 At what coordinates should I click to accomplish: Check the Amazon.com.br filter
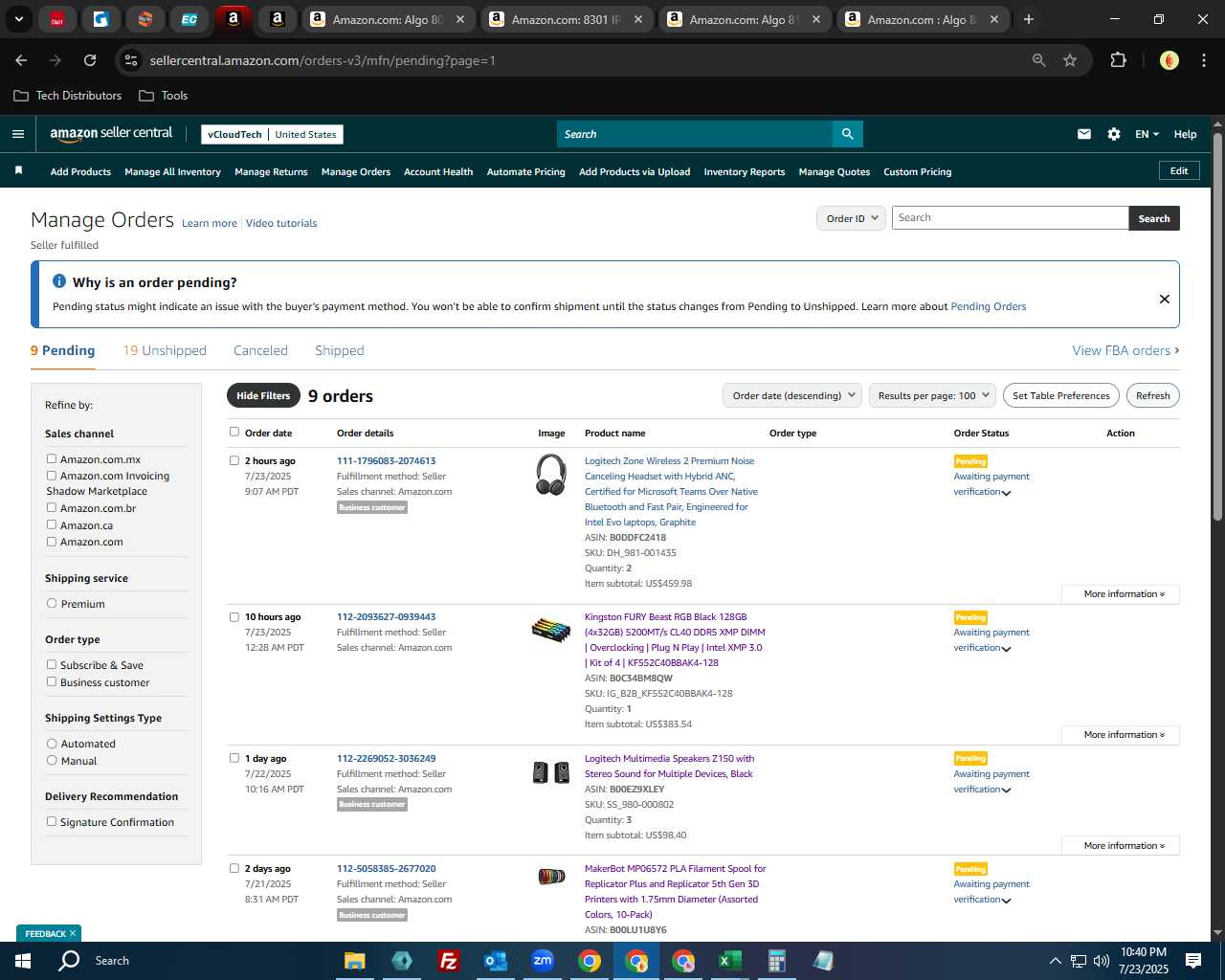(x=52, y=508)
